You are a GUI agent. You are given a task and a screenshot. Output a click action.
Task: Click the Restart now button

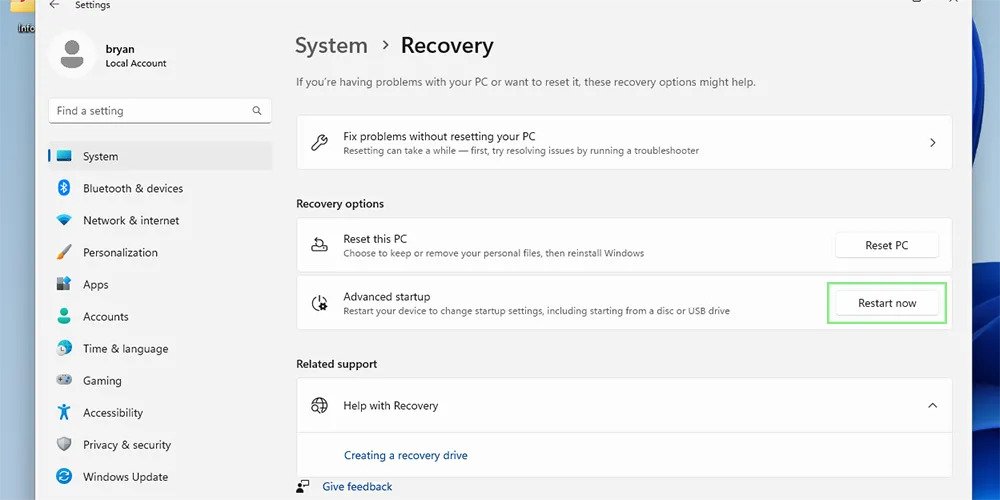tap(886, 303)
